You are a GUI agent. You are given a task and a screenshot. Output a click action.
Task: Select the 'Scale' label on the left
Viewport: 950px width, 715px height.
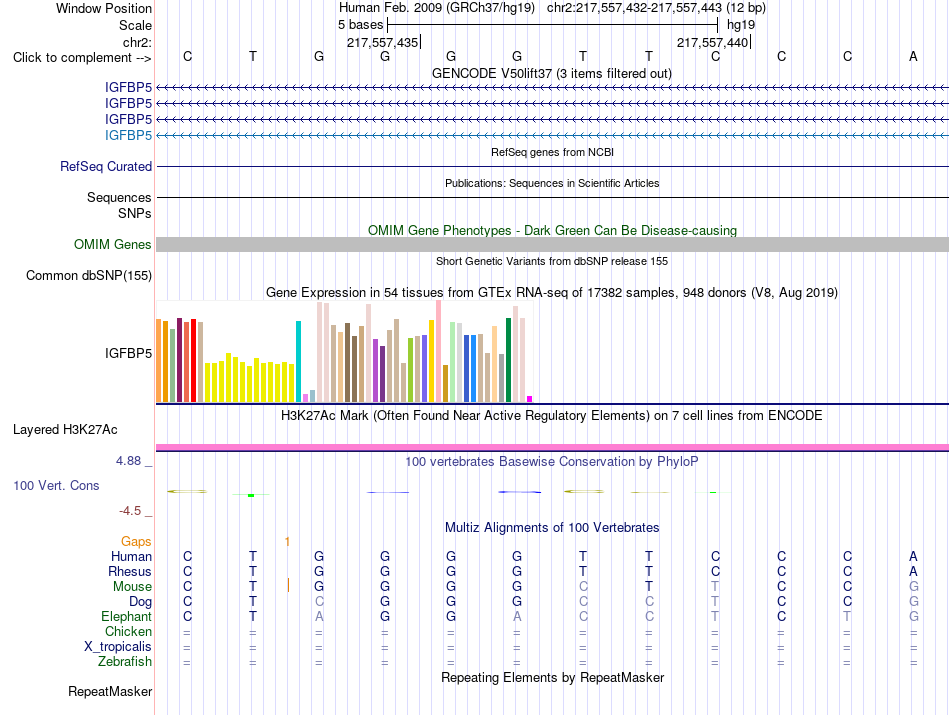[x=135, y=25]
